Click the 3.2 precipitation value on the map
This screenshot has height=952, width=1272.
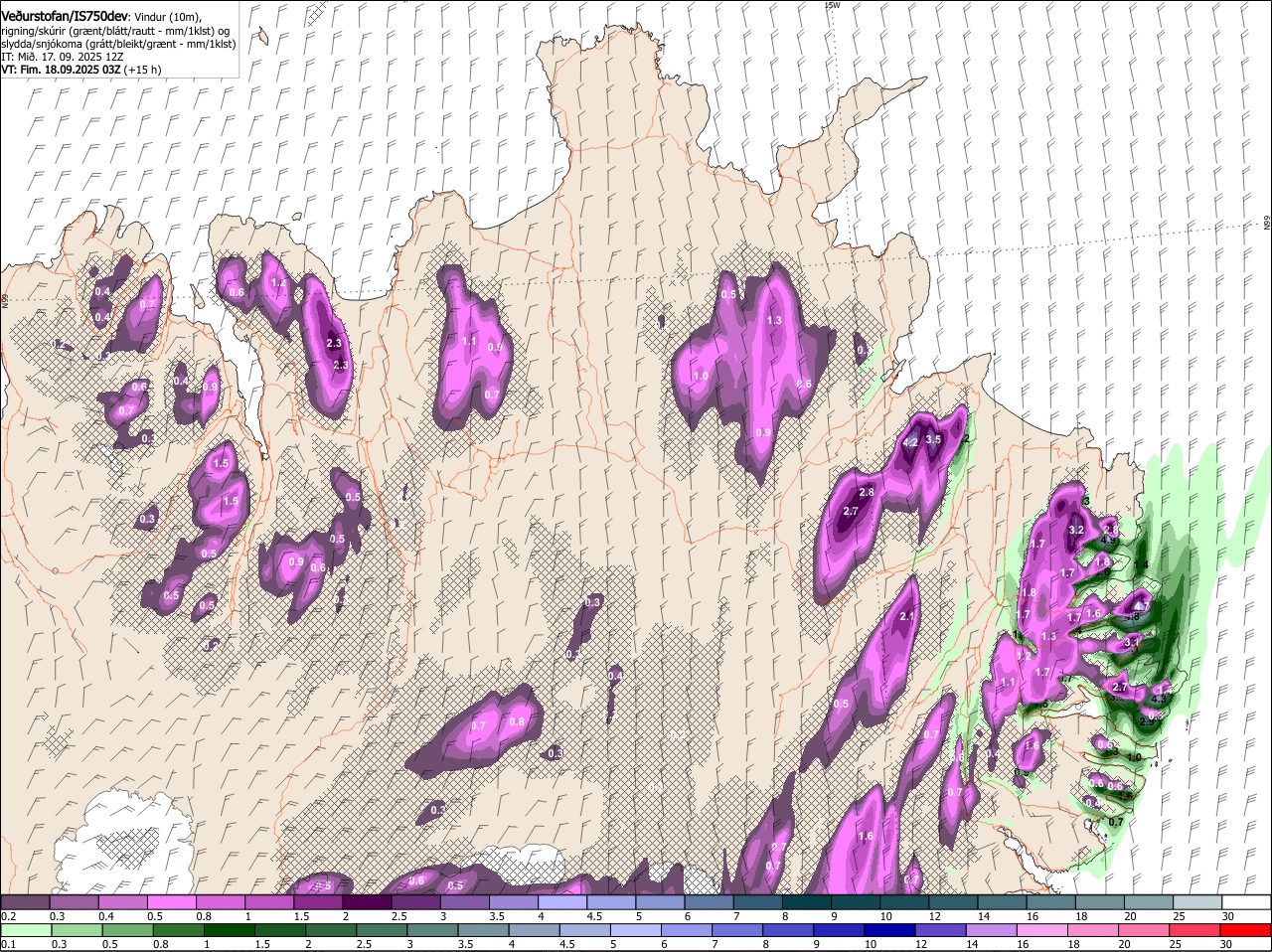(x=1076, y=530)
